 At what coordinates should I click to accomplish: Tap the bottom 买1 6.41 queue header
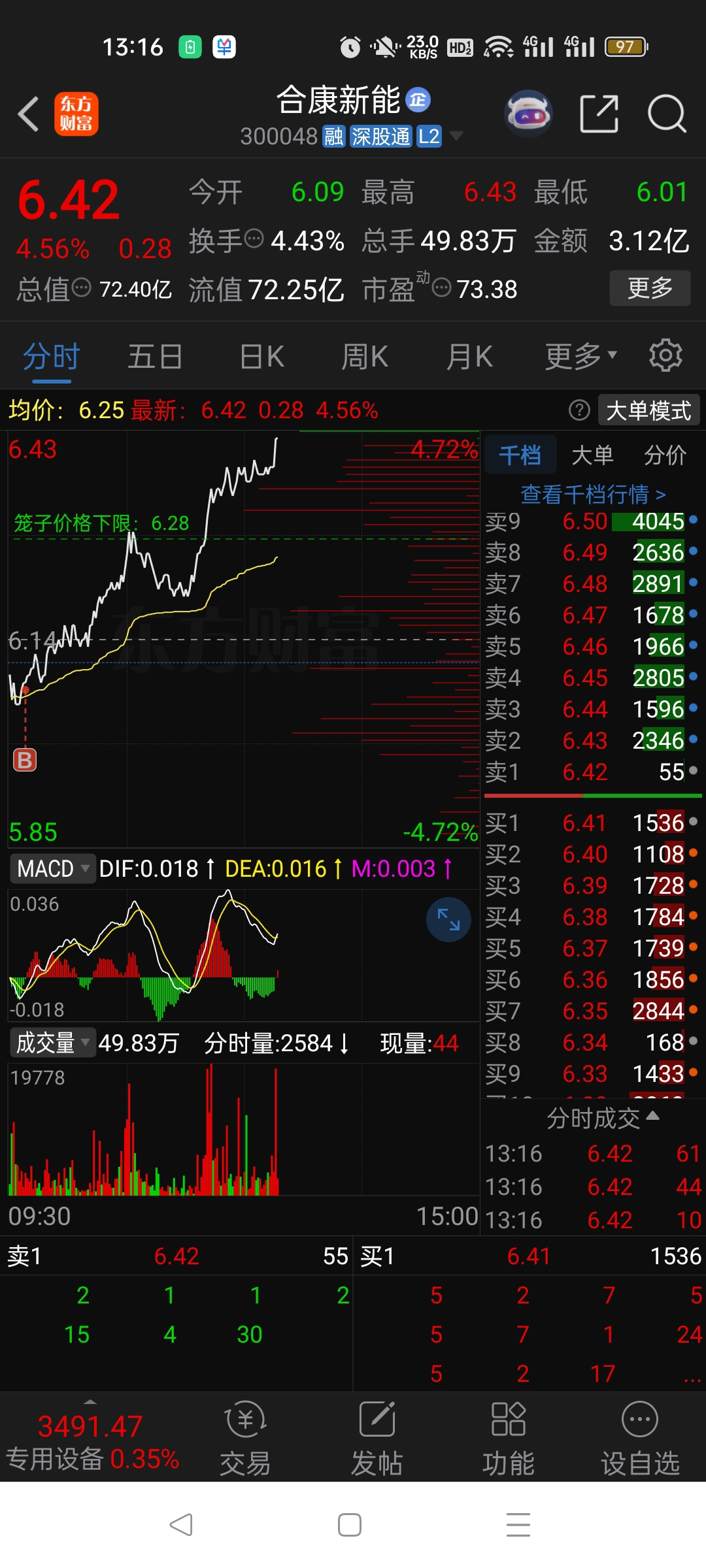coord(530,1256)
